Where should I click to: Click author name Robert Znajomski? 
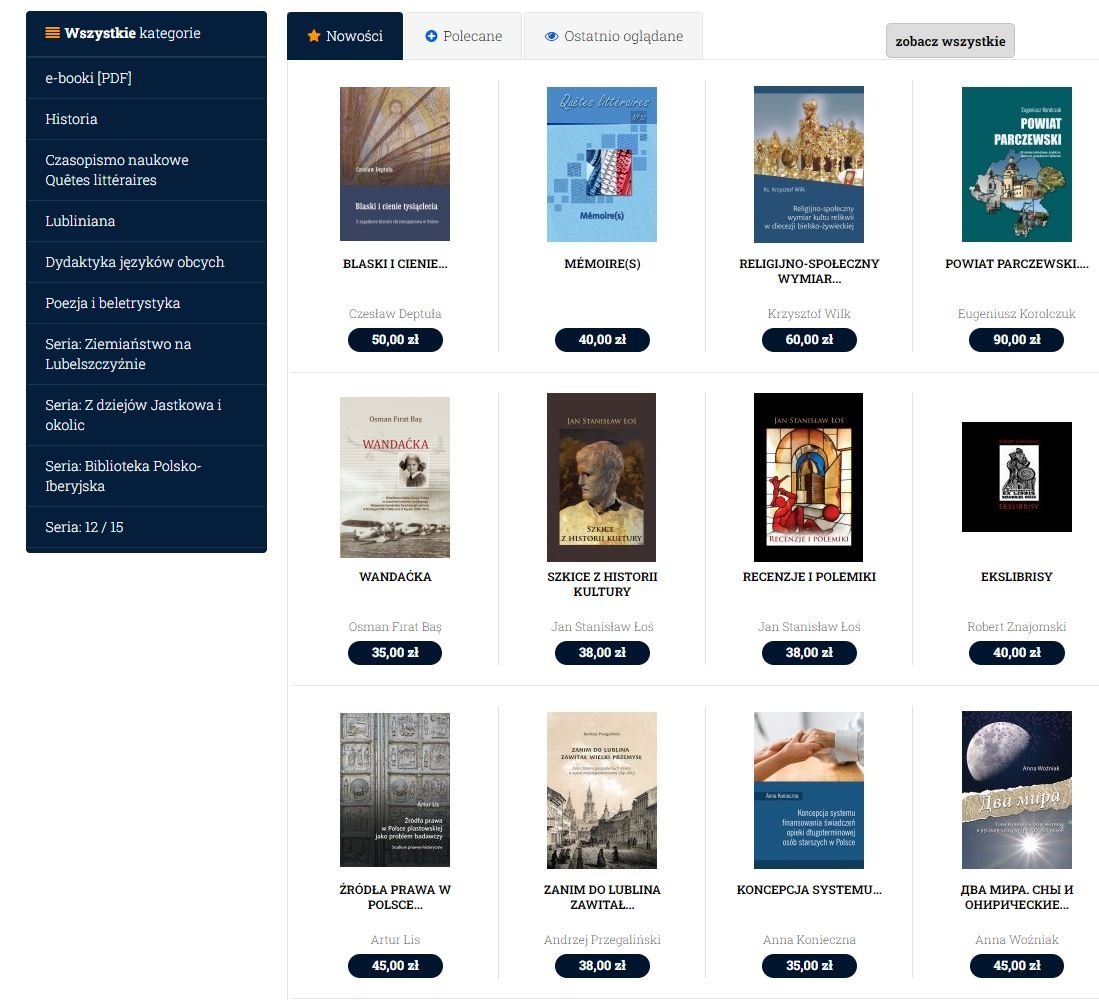coord(1016,626)
